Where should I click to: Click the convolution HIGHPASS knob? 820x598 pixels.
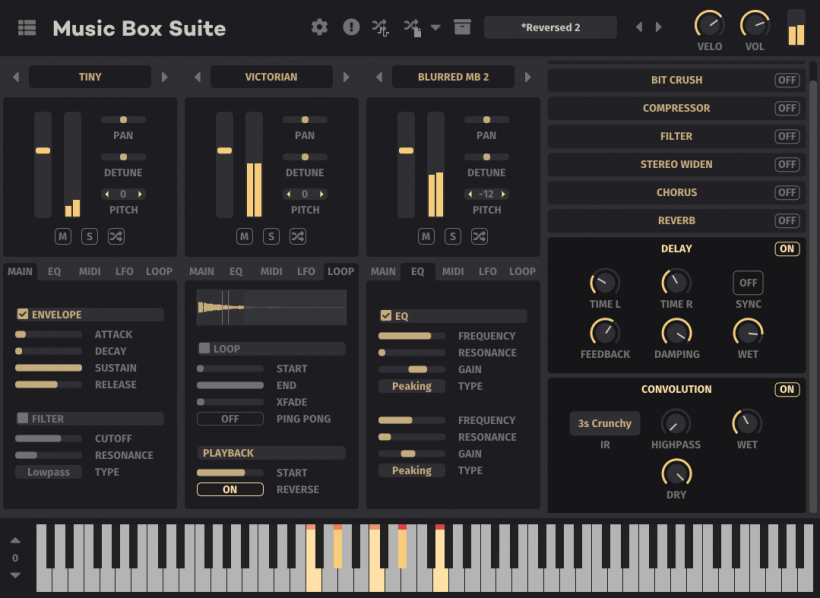[x=676, y=423]
